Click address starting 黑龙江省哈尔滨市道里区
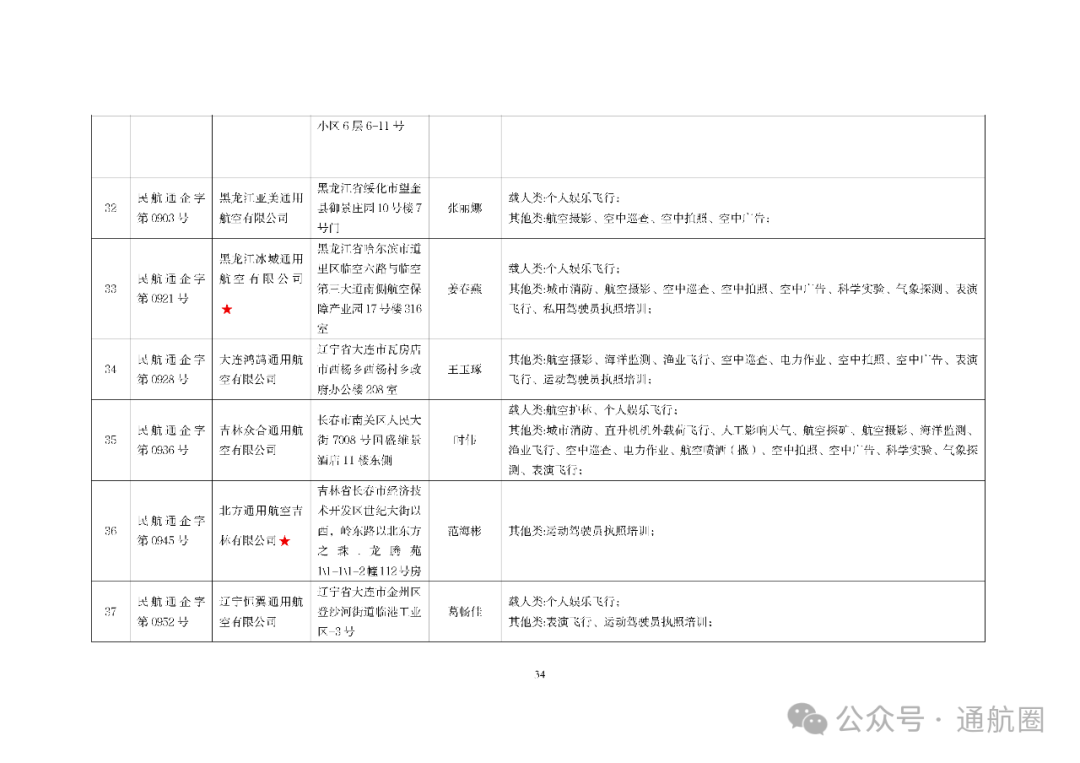Image resolution: width=1080 pixels, height=763 pixels. (x=369, y=289)
